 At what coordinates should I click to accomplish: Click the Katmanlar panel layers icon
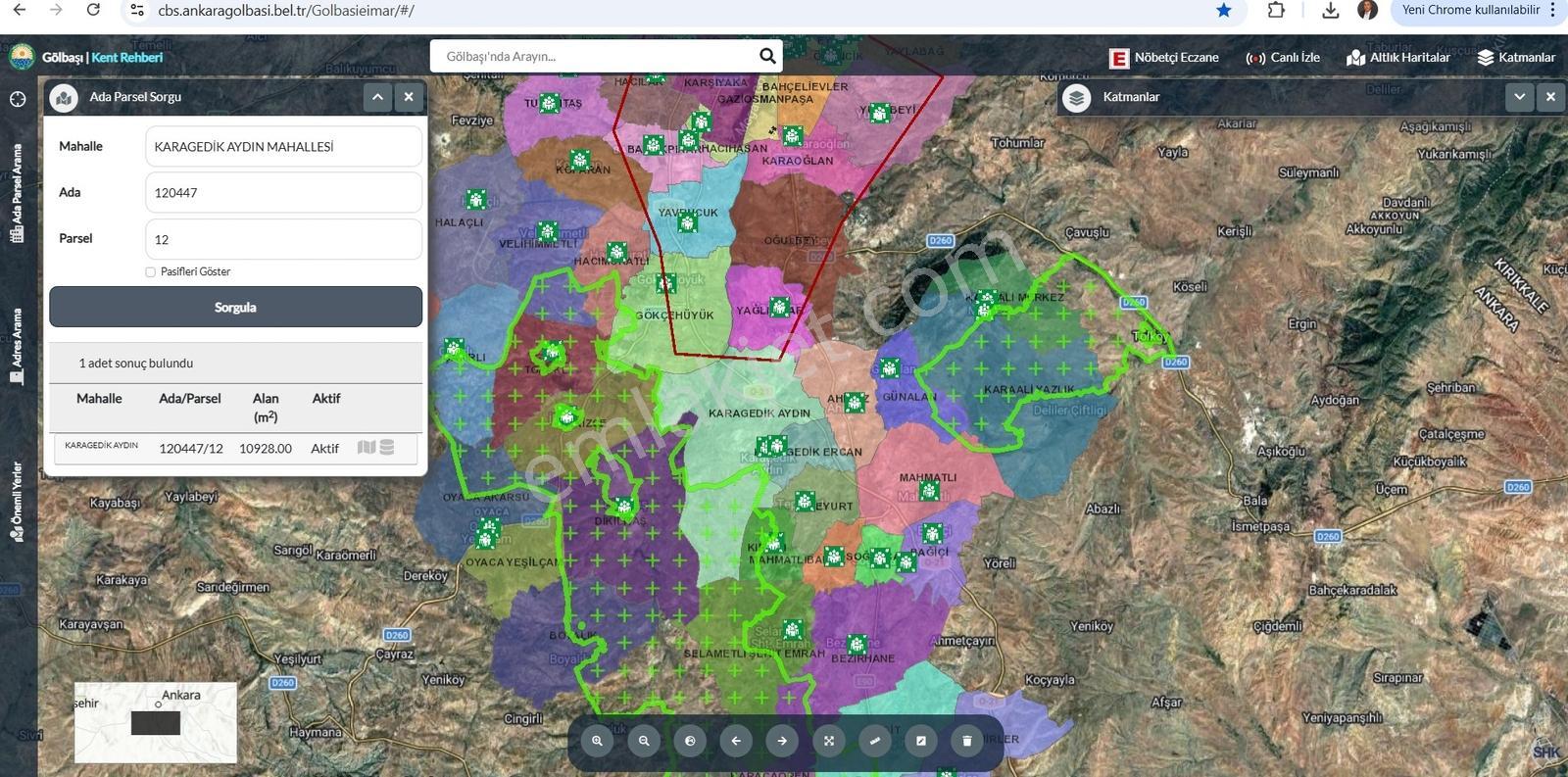[x=1077, y=97]
